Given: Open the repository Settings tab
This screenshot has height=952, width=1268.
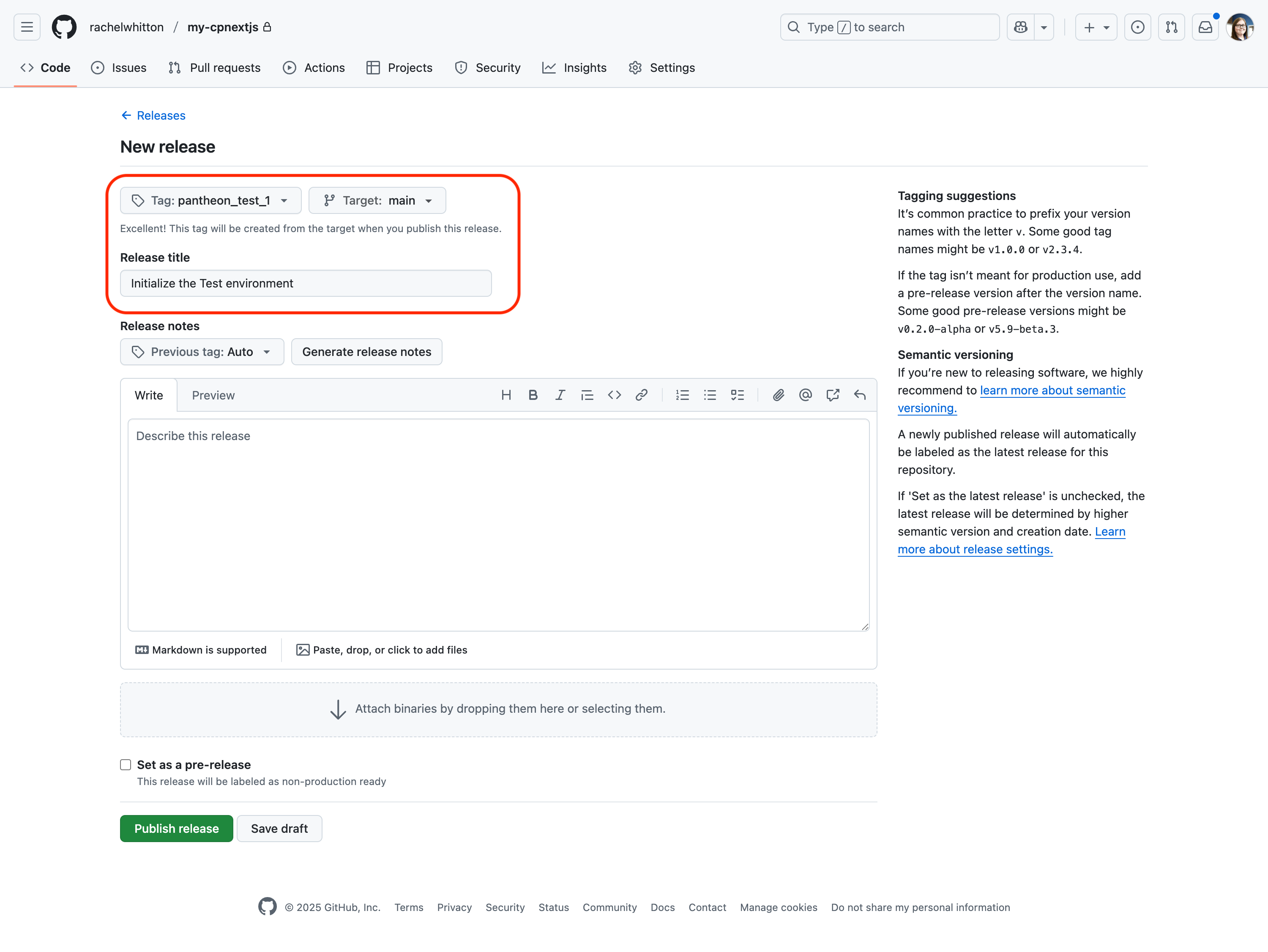Looking at the screenshot, I should point(661,68).
